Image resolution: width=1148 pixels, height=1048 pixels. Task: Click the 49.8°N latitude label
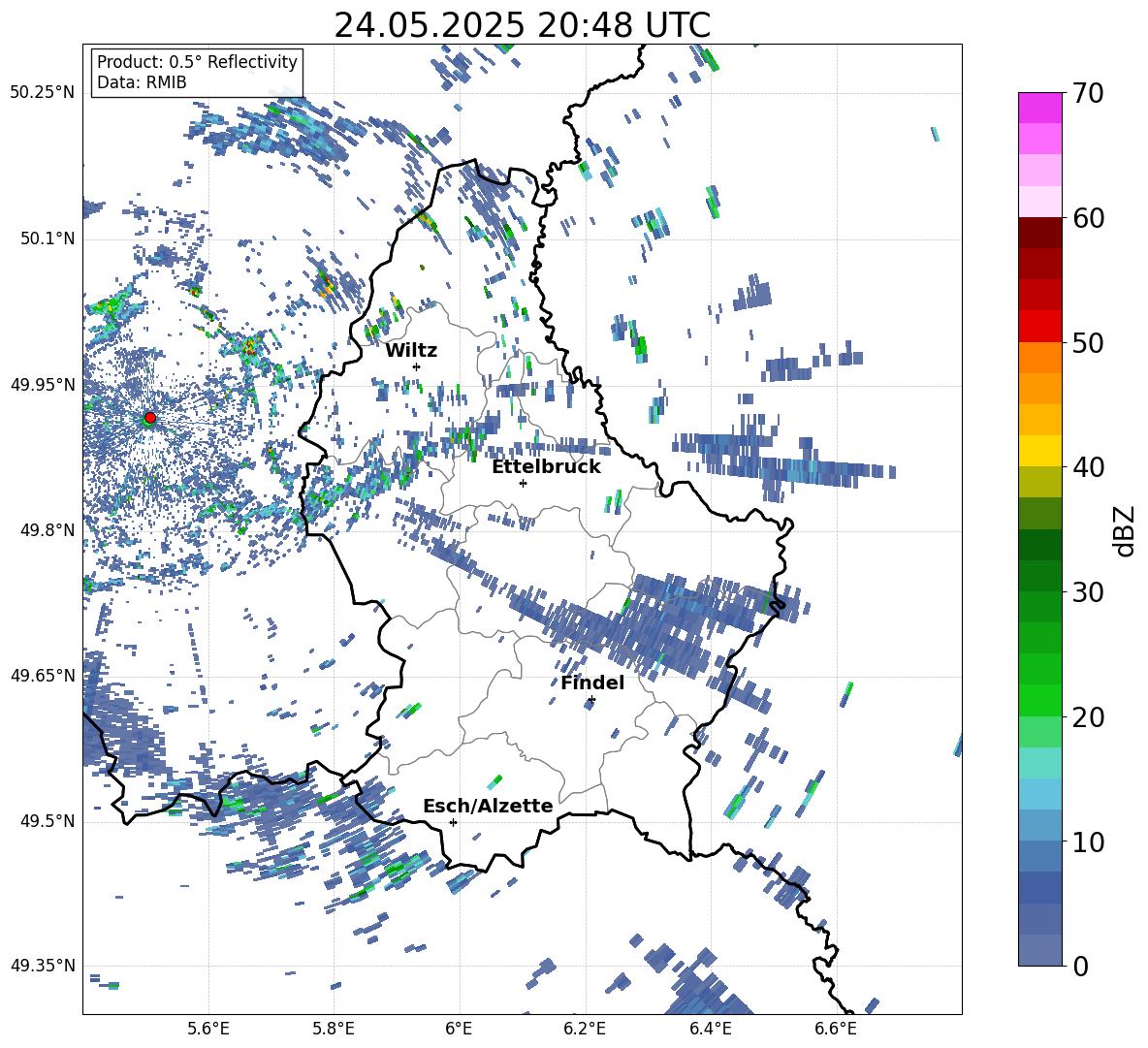(x=47, y=530)
